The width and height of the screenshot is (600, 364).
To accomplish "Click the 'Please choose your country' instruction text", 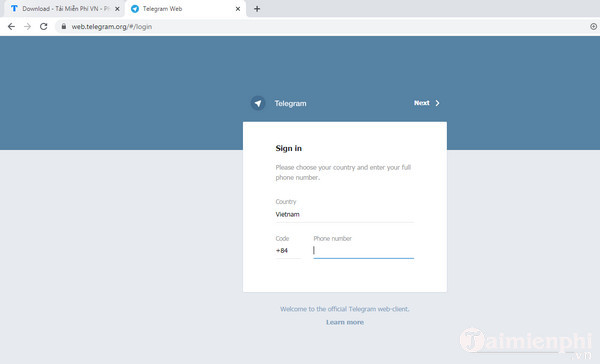I will (x=343, y=172).
